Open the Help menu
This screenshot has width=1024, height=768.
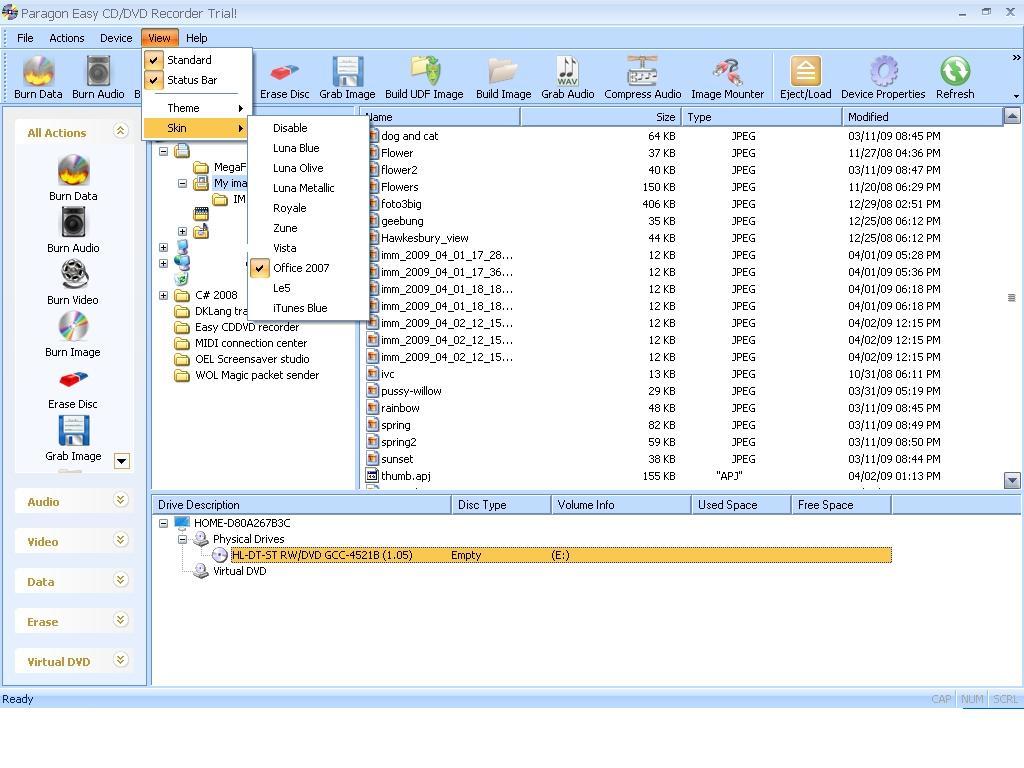tap(196, 38)
